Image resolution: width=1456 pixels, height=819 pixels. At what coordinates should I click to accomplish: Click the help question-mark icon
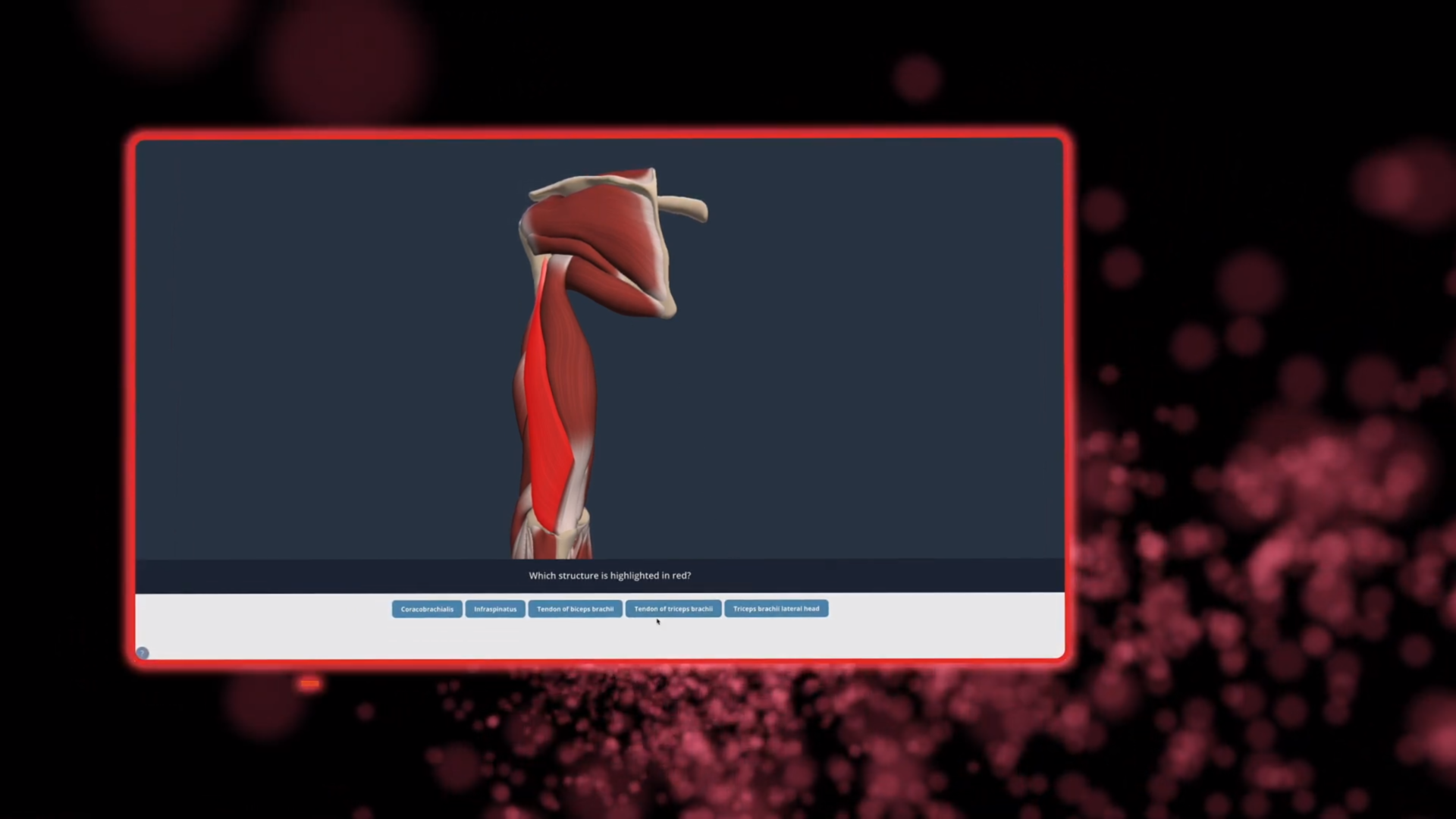(x=143, y=653)
